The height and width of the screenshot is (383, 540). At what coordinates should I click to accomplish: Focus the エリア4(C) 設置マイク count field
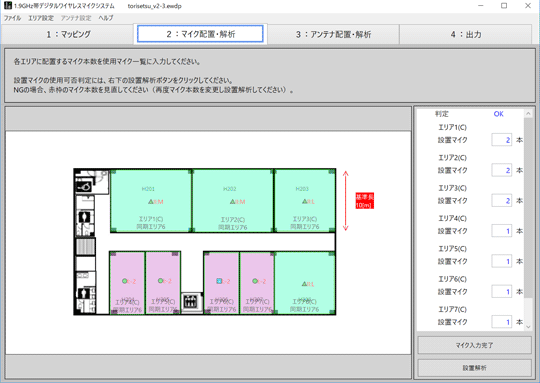[x=501, y=231]
